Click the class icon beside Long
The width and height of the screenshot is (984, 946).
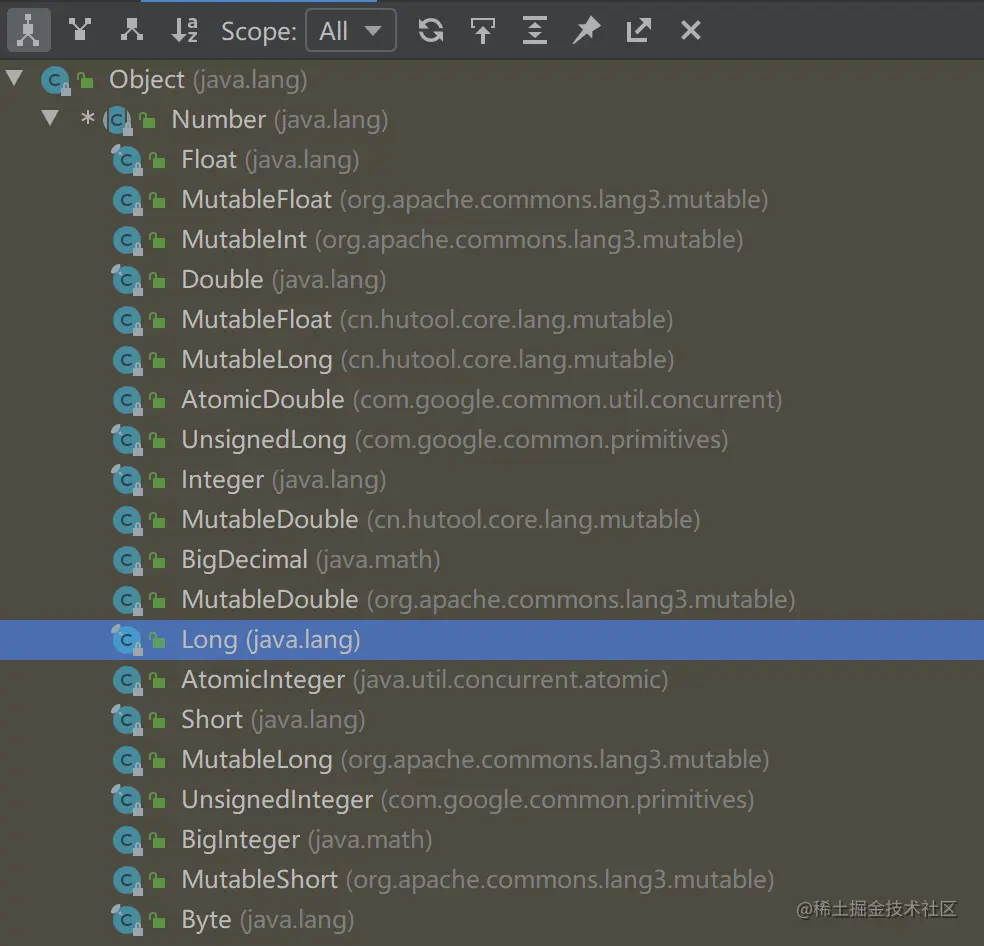point(127,640)
